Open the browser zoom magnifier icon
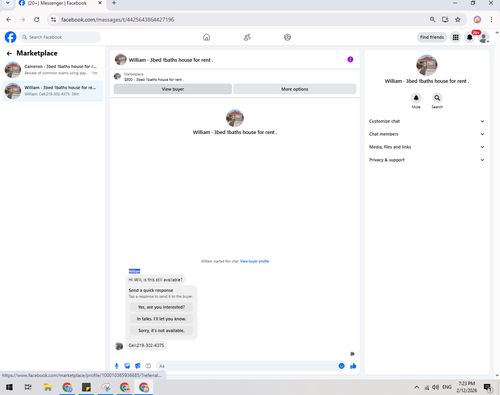Screen dimensions: 500x395 (432, 20)
